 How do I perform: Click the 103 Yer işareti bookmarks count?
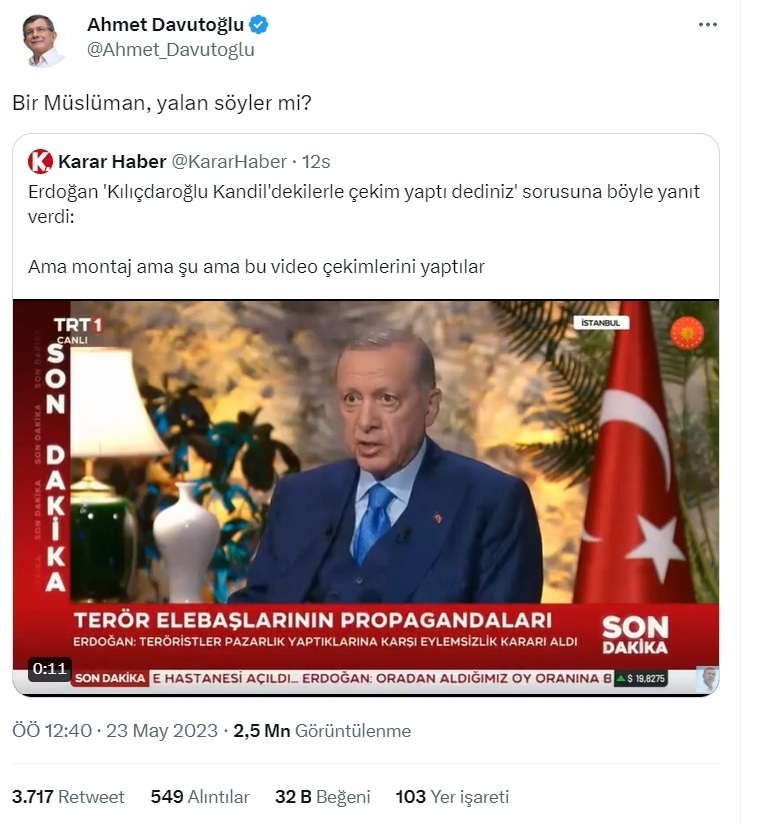[x=452, y=797]
